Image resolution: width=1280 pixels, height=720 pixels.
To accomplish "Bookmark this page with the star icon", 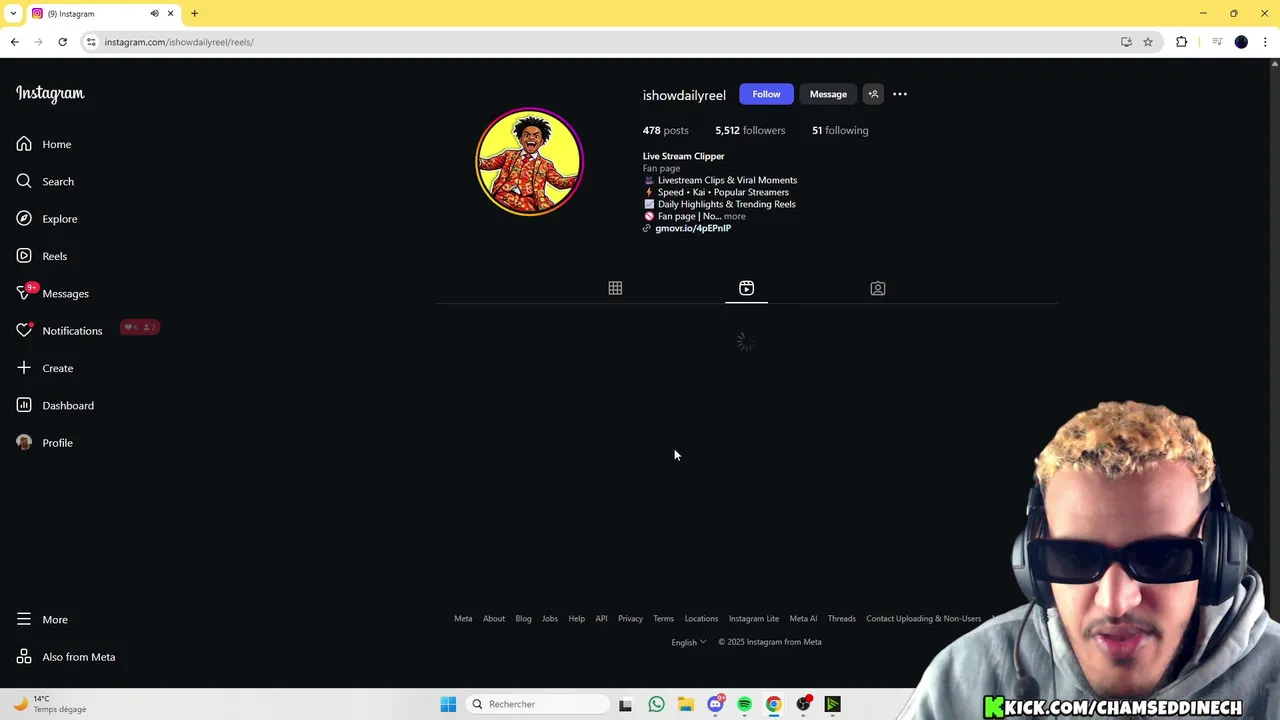I will [x=1148, y=42].
